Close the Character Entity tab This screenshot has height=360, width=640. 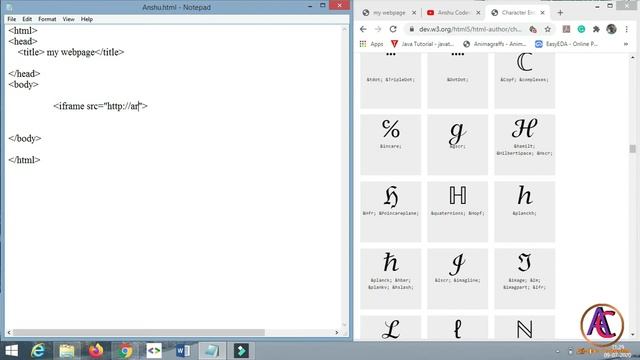click(x=542, y=13)
